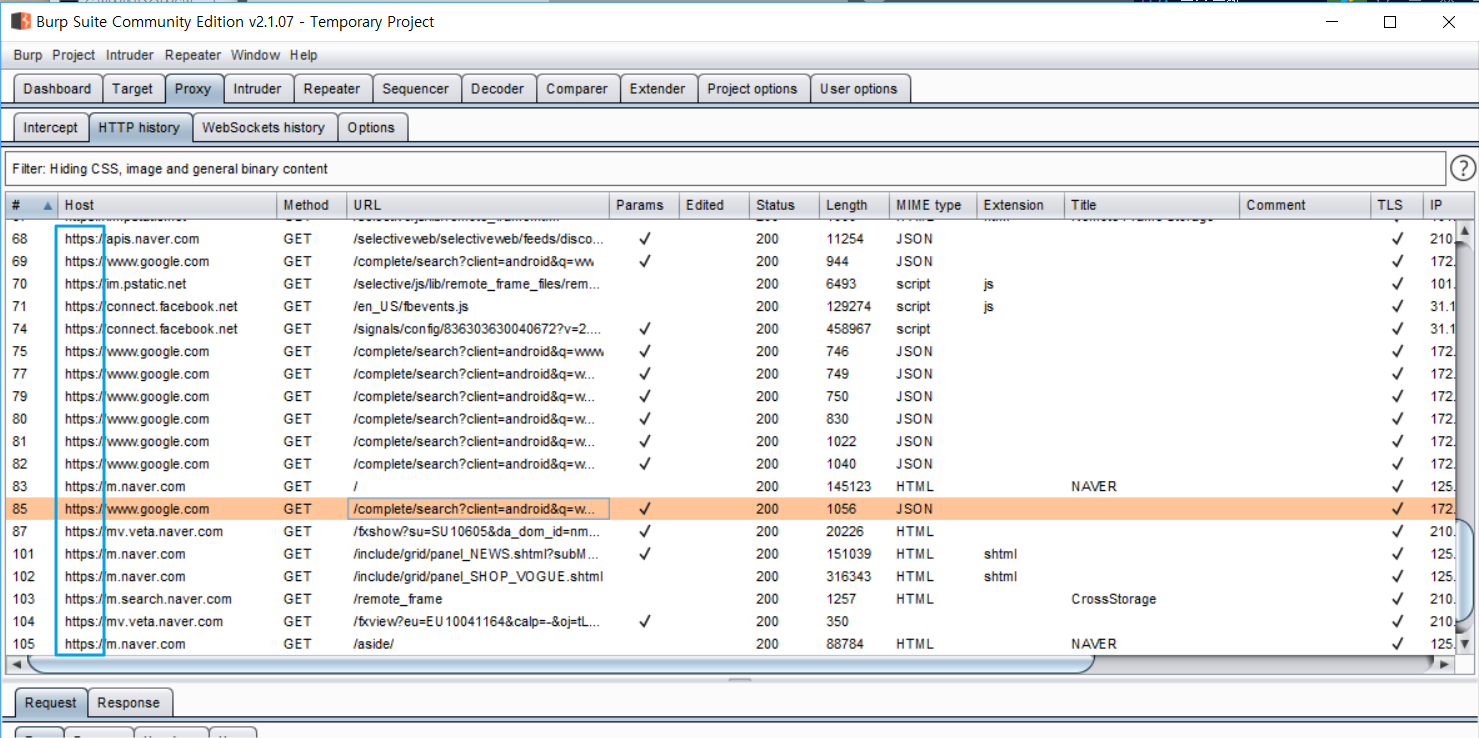The width and height of the screenshot is (1479, 738).
Task: Click the vertical scrollbar up arrow
Action: coord(1465,232)
